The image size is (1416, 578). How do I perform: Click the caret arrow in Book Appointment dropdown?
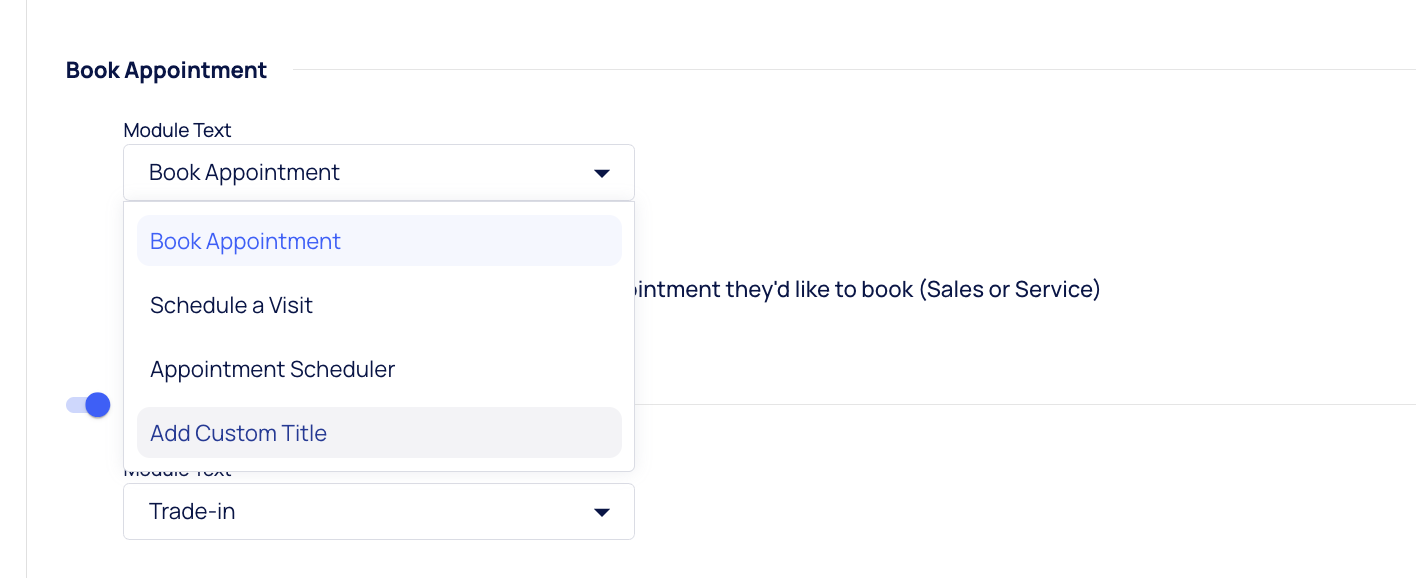601,173
